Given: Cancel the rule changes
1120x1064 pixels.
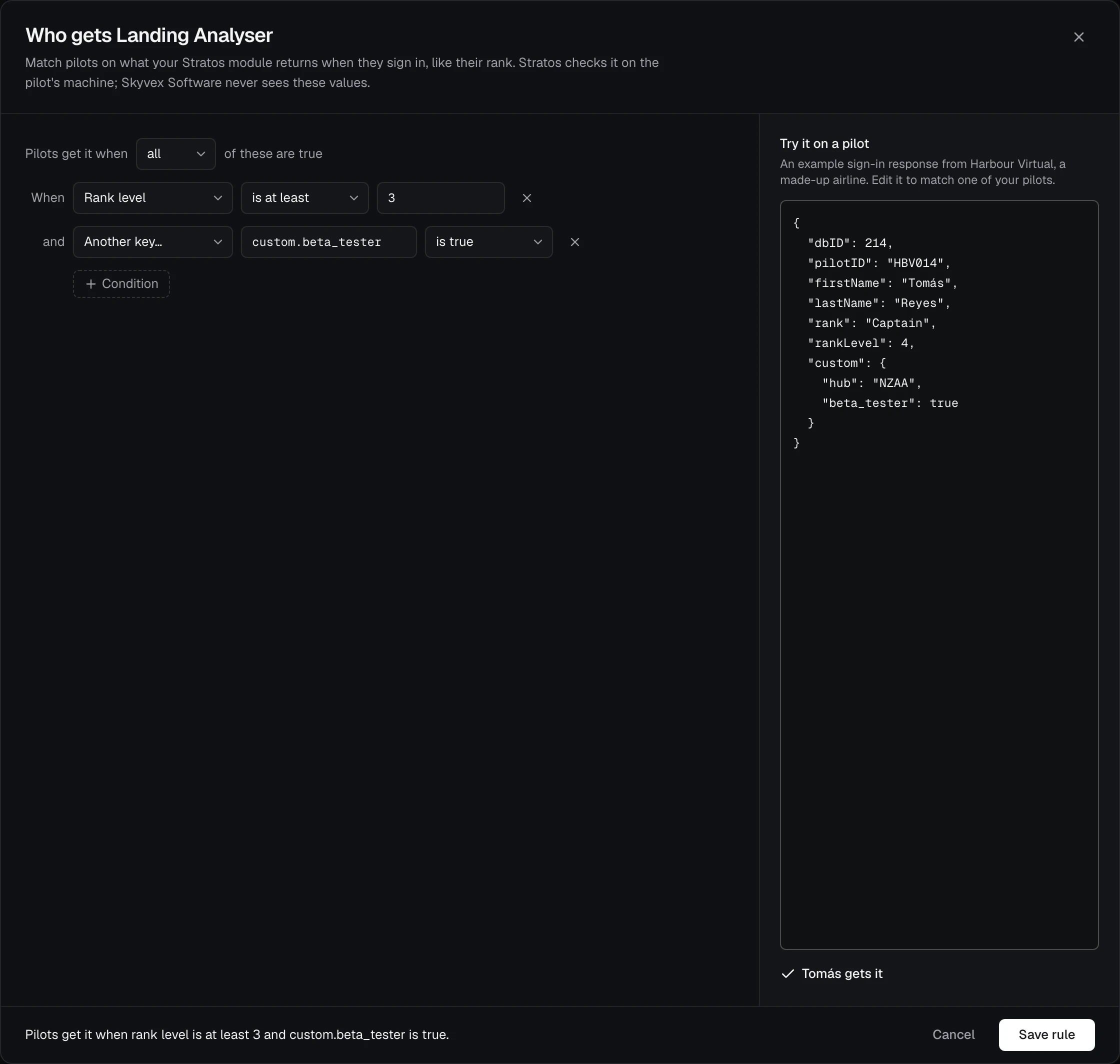Looking at the screenshot, I should click(953, 1034).
